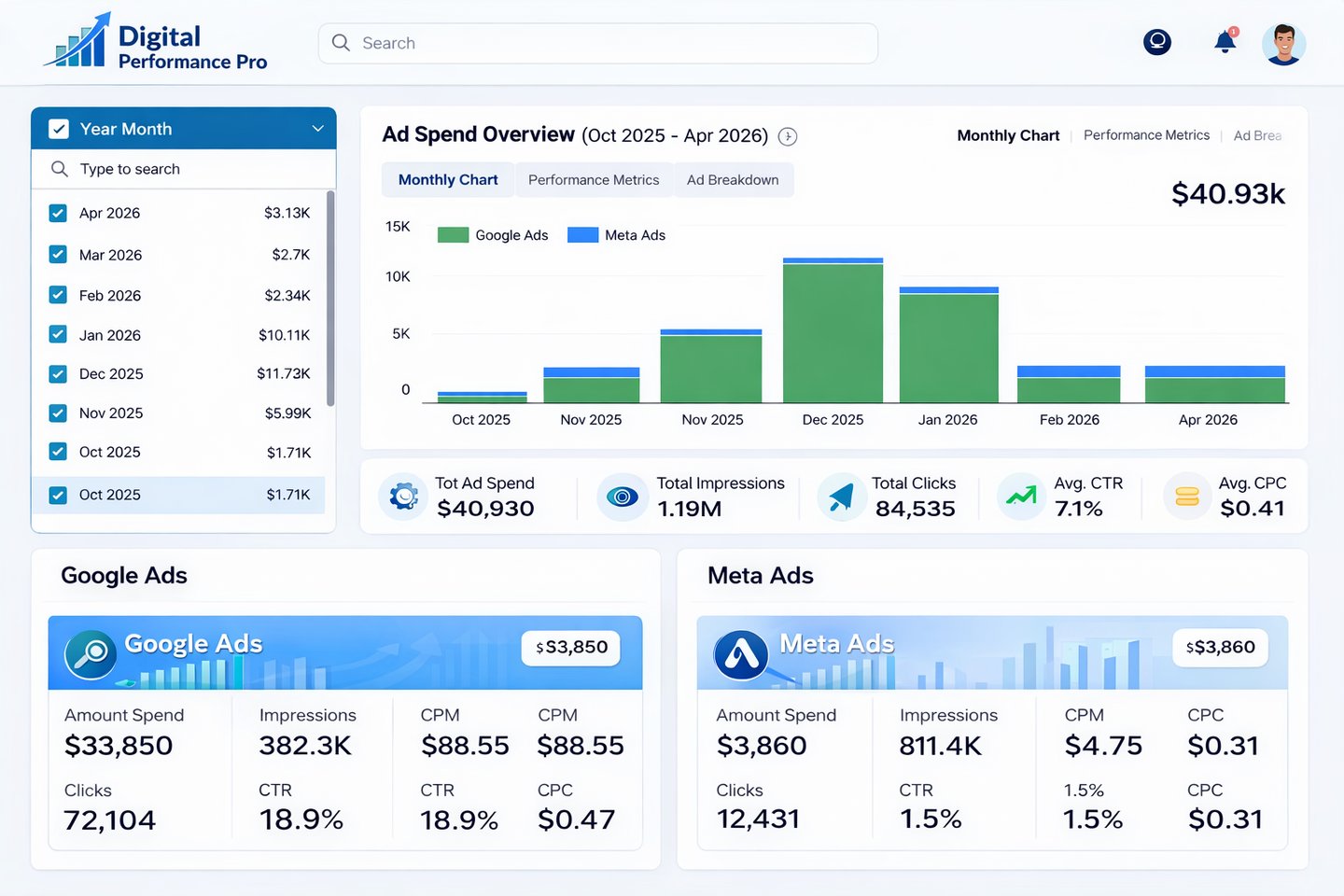Click the $2.7K amount in the Mar 2026 row
The height and width of the screenshot is (896, 1344).
tap(291, 254)
